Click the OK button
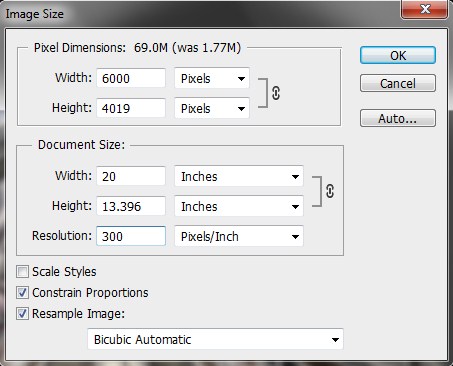This screenshot has height=366, width=453. 398,55
